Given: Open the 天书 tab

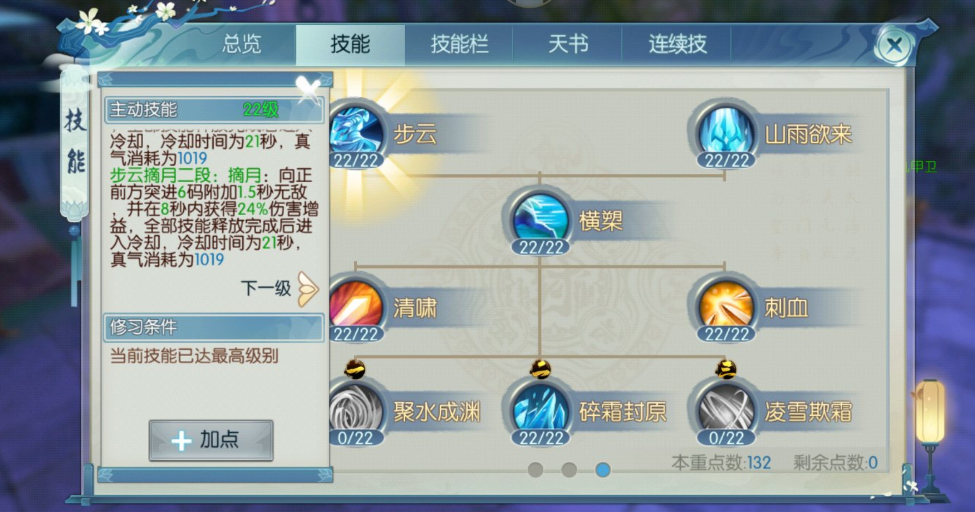Looking at the screenshot, I should [567, 44].
